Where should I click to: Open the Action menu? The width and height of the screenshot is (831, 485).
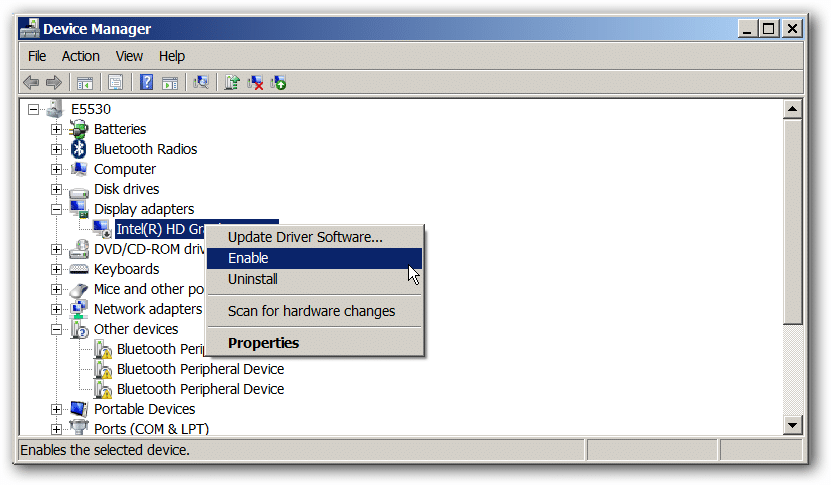point(80,56)
